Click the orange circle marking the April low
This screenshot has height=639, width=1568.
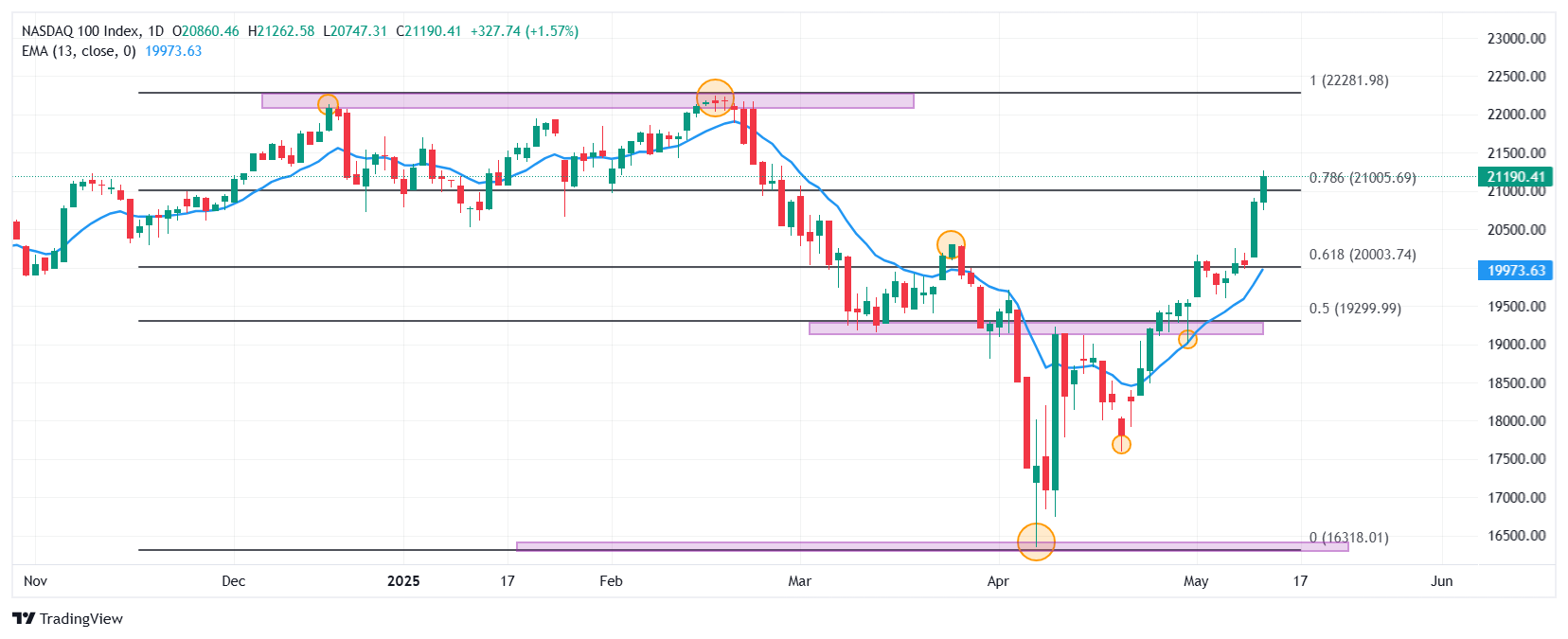point(1036,541)
